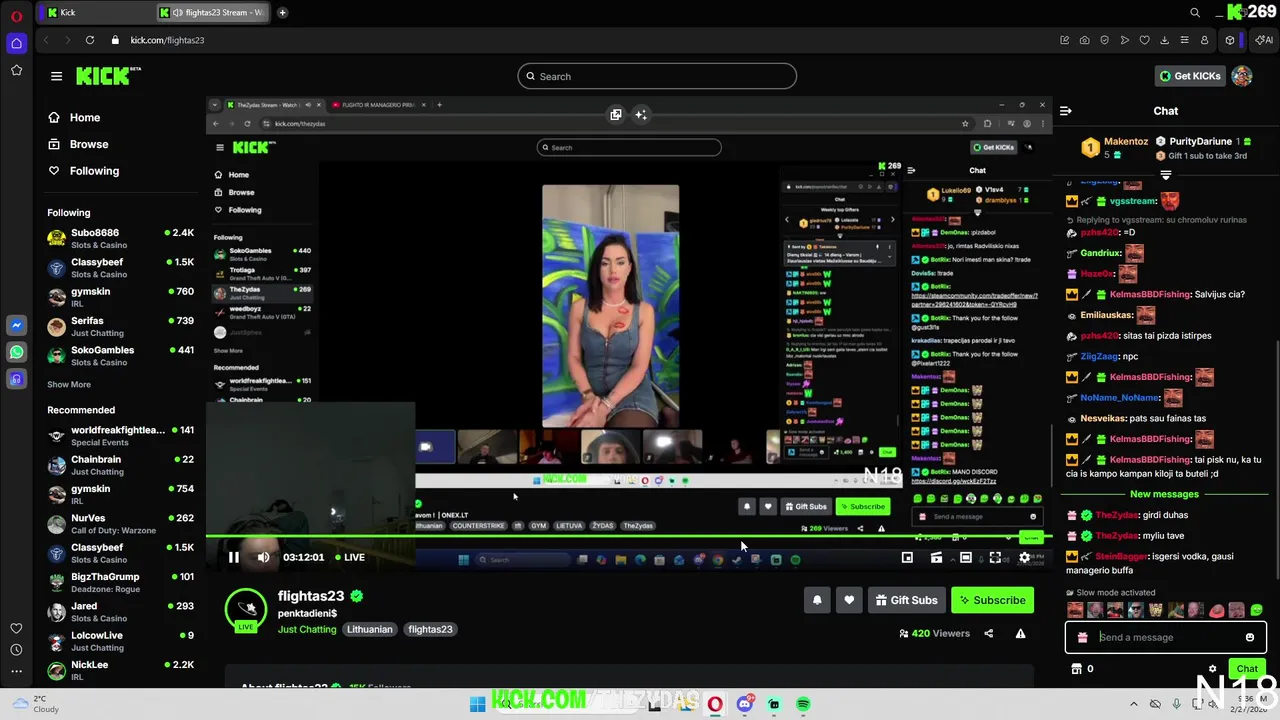Open WhatsApp in Opera sidebar
Image resolution: width=1280 pixels, height=720 pixels.
(16, 352)
